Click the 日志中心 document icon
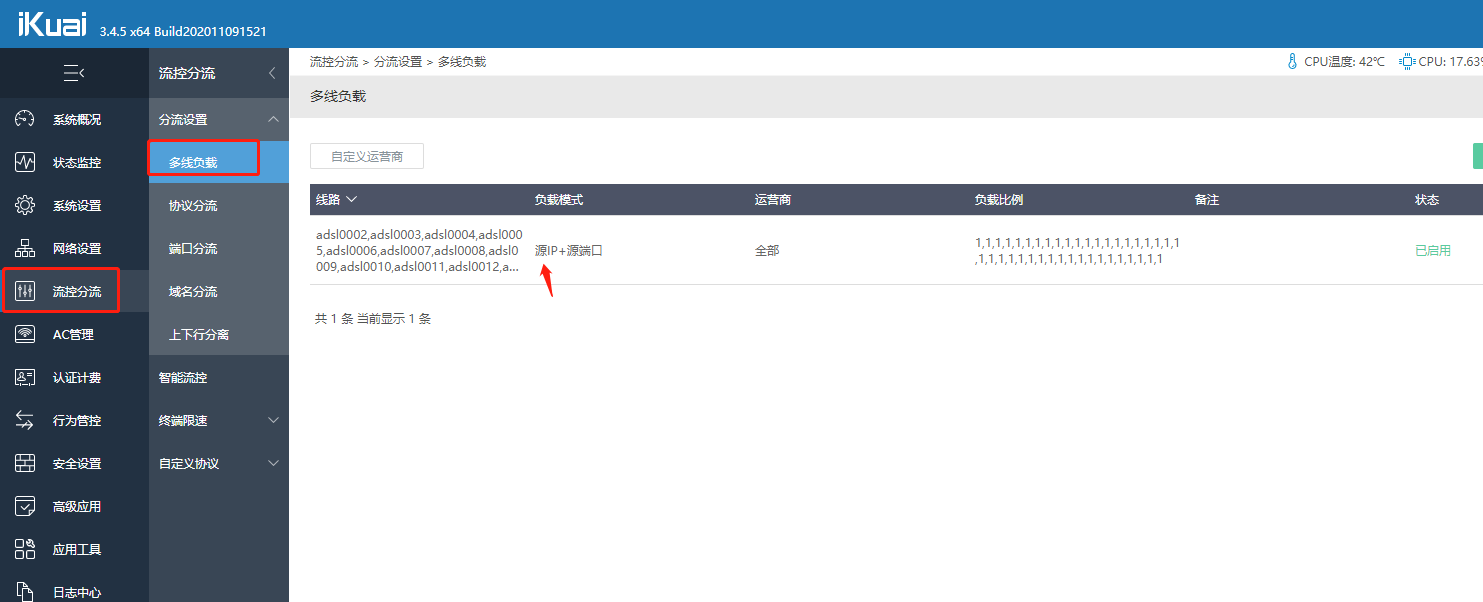 25,592
